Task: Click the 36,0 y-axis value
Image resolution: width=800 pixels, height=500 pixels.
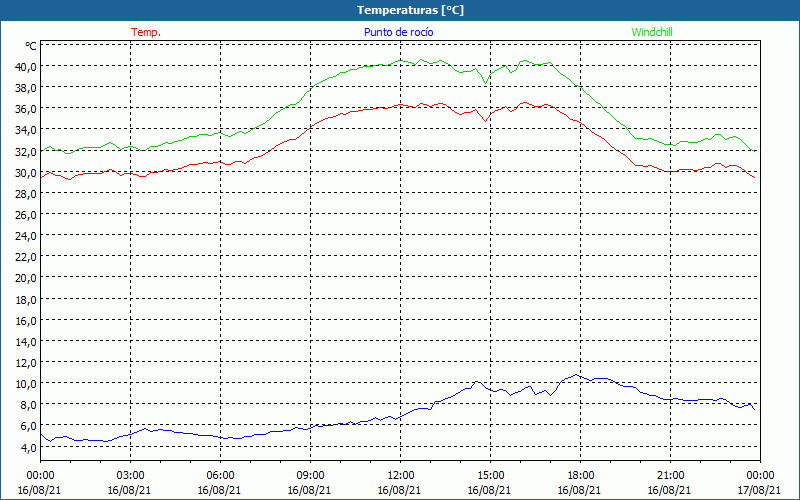Action: (x=27, y=109)
